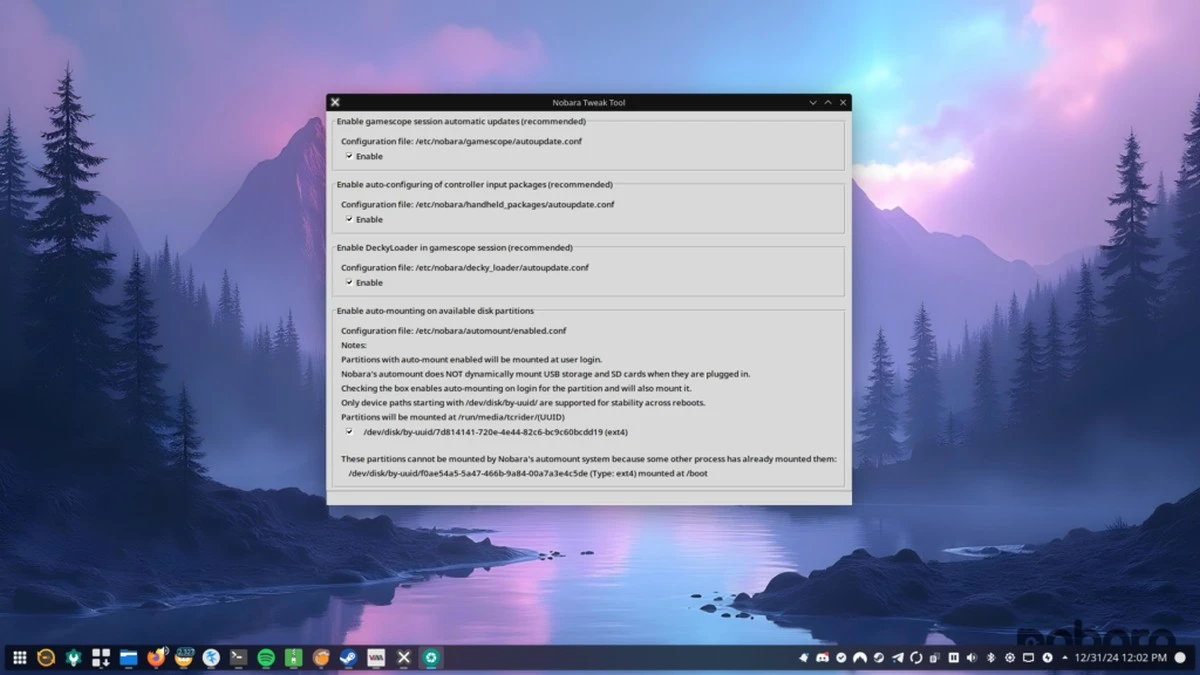Click the dropdown arrow on the Tweak Tool titlebar
Viewport: 1200px width, 675px height.
pyautogui.click(x=812, y=102)
